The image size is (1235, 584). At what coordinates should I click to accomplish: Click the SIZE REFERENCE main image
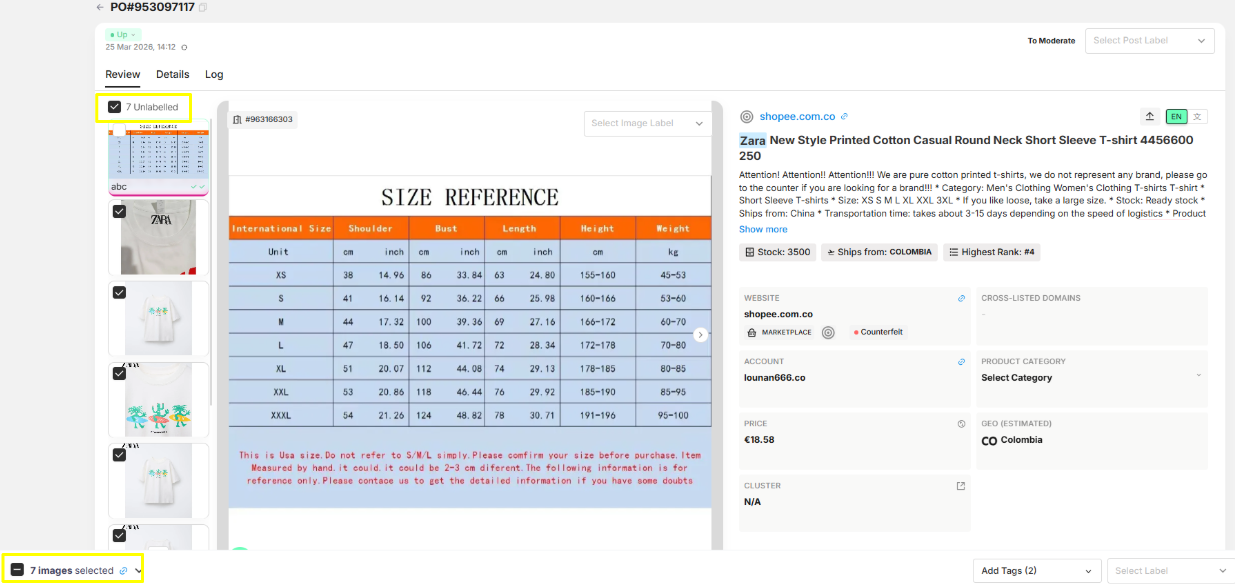click(x=470, y=343)
